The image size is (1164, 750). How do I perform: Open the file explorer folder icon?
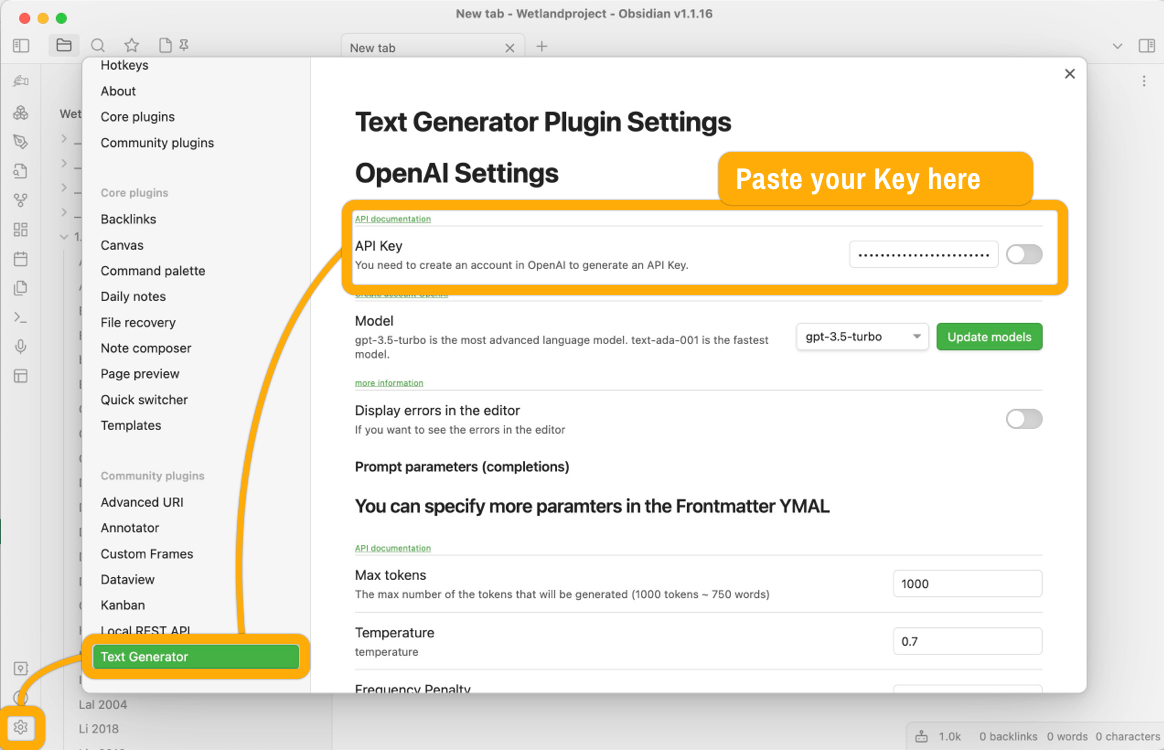[64, 45]
